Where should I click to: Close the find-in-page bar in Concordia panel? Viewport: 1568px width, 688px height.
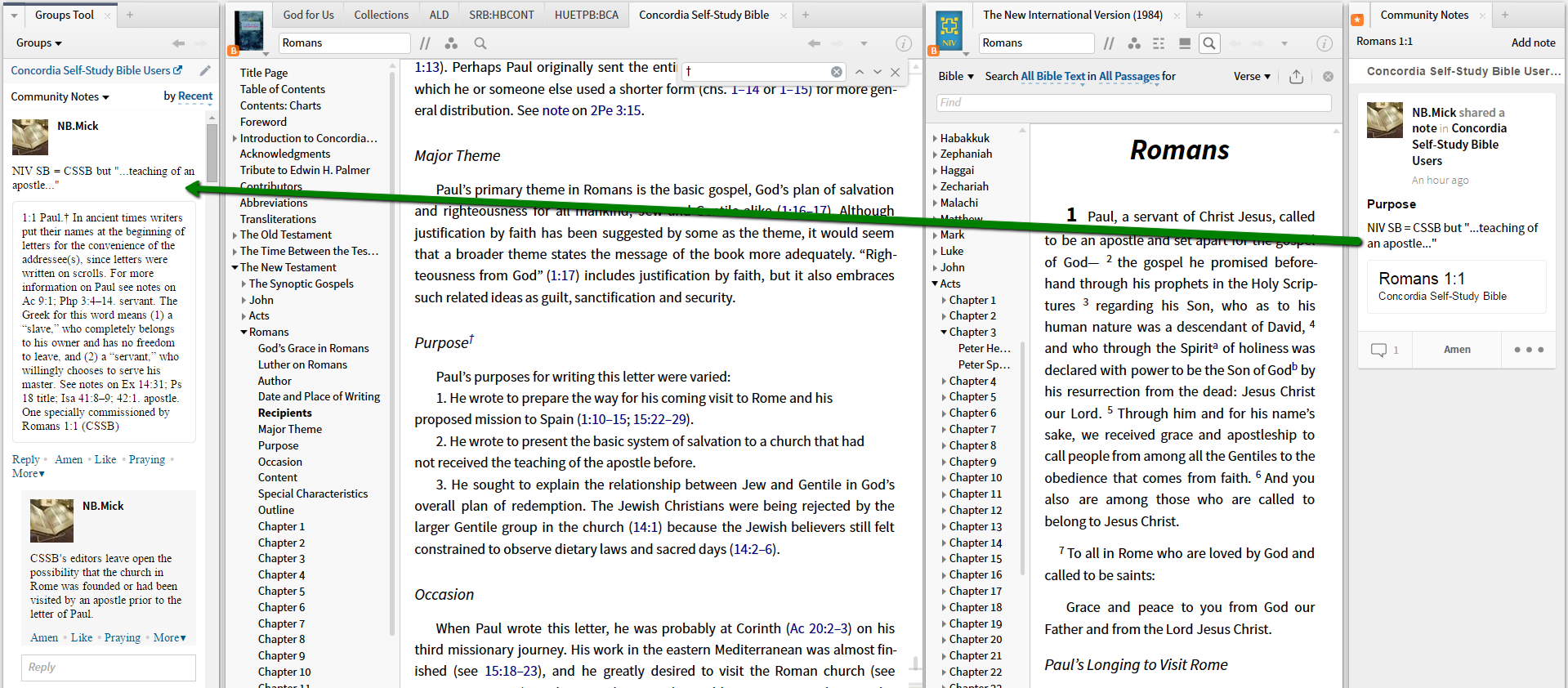pyautogui.click(x=896, y=72)
